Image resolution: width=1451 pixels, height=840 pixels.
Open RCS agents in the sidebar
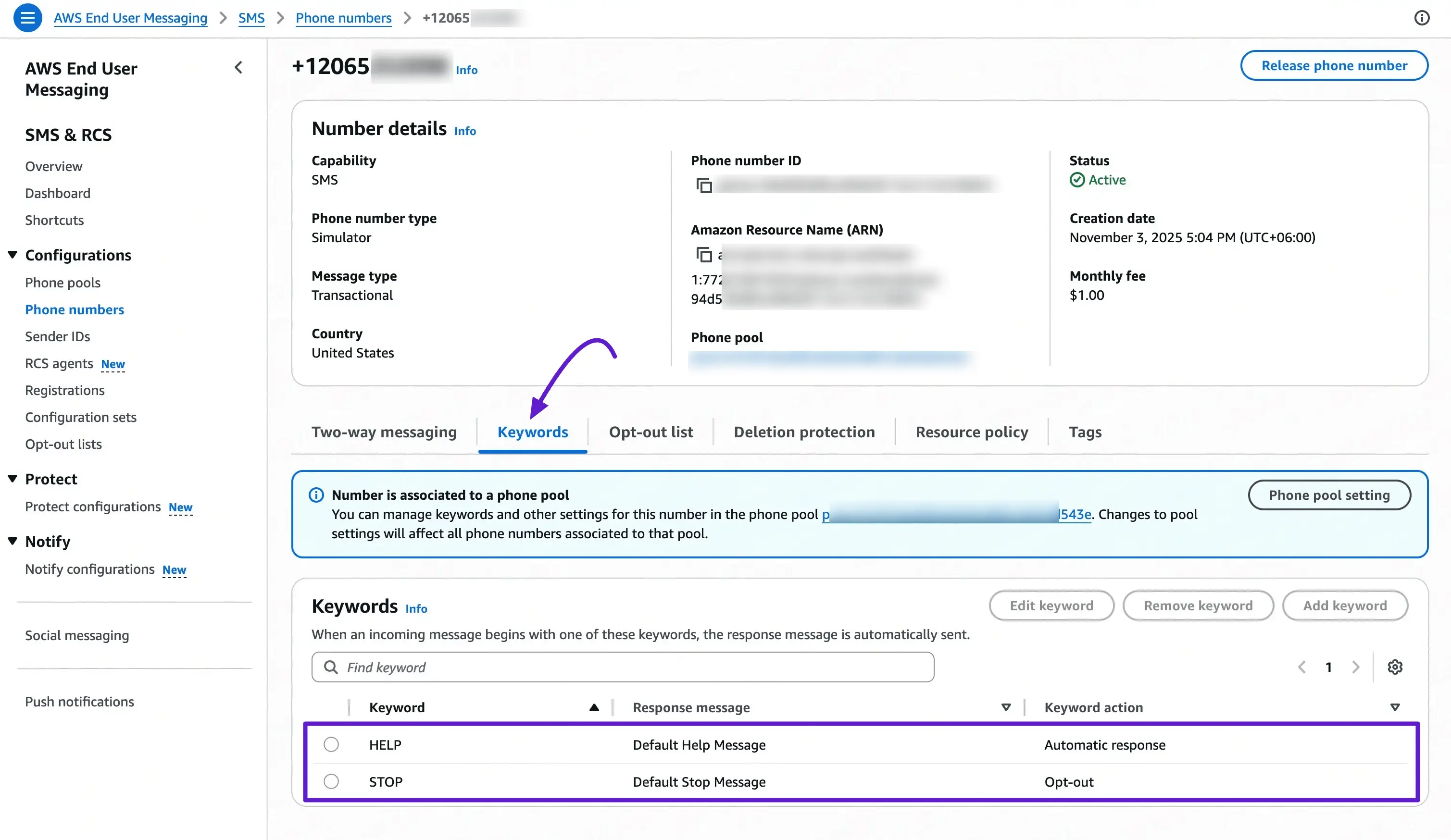point(59,364)
